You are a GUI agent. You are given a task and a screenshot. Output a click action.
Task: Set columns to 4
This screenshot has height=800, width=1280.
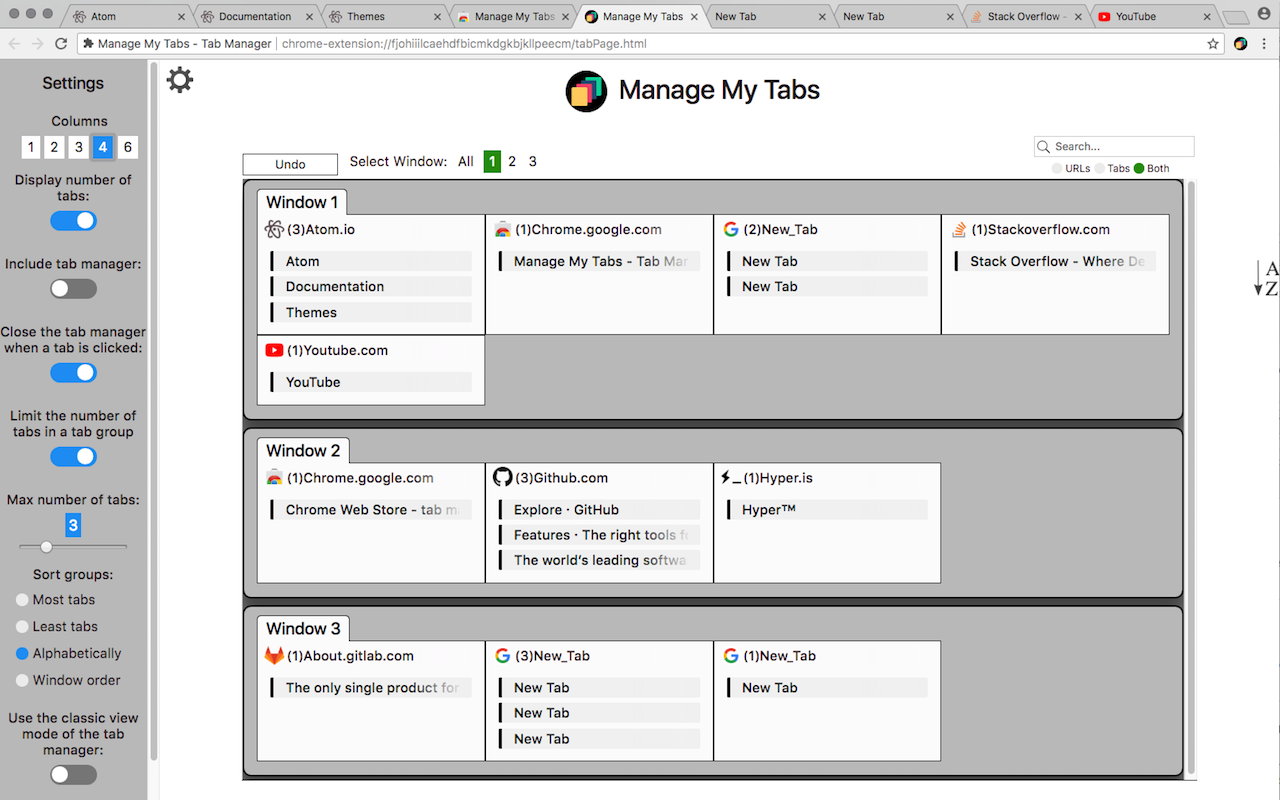pos(103,148)
